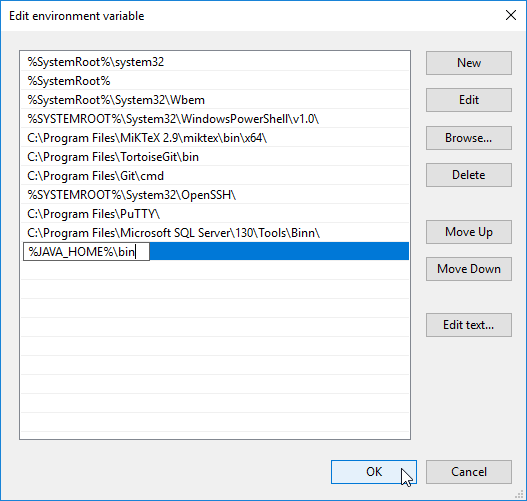Move the entry up with Move Up
Screen dimensions: 527x501
(x=469, y=232)
